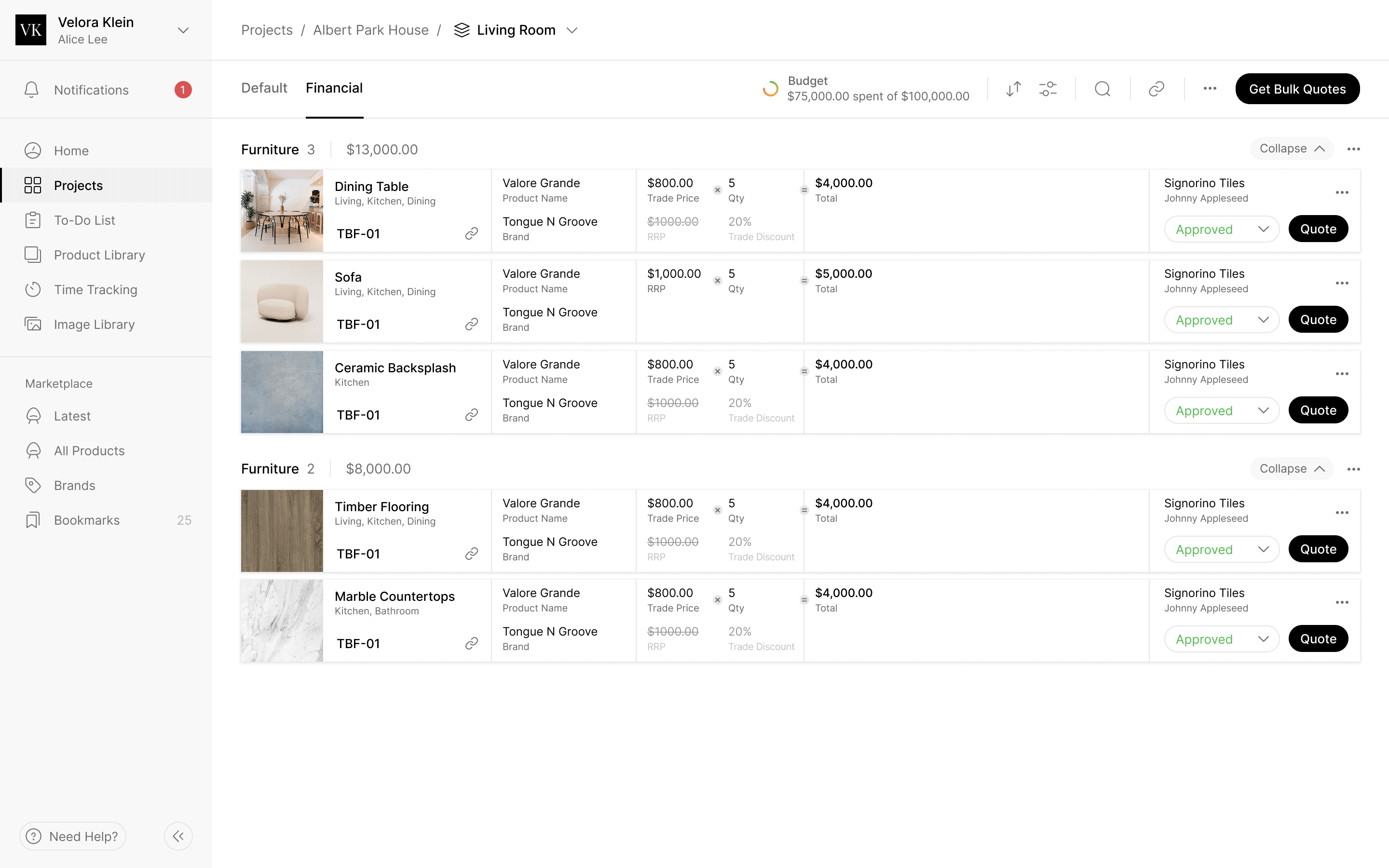This screenshot has width=1389, height=868.
Task: Open Brands in Marketplace
Action: 106,485
